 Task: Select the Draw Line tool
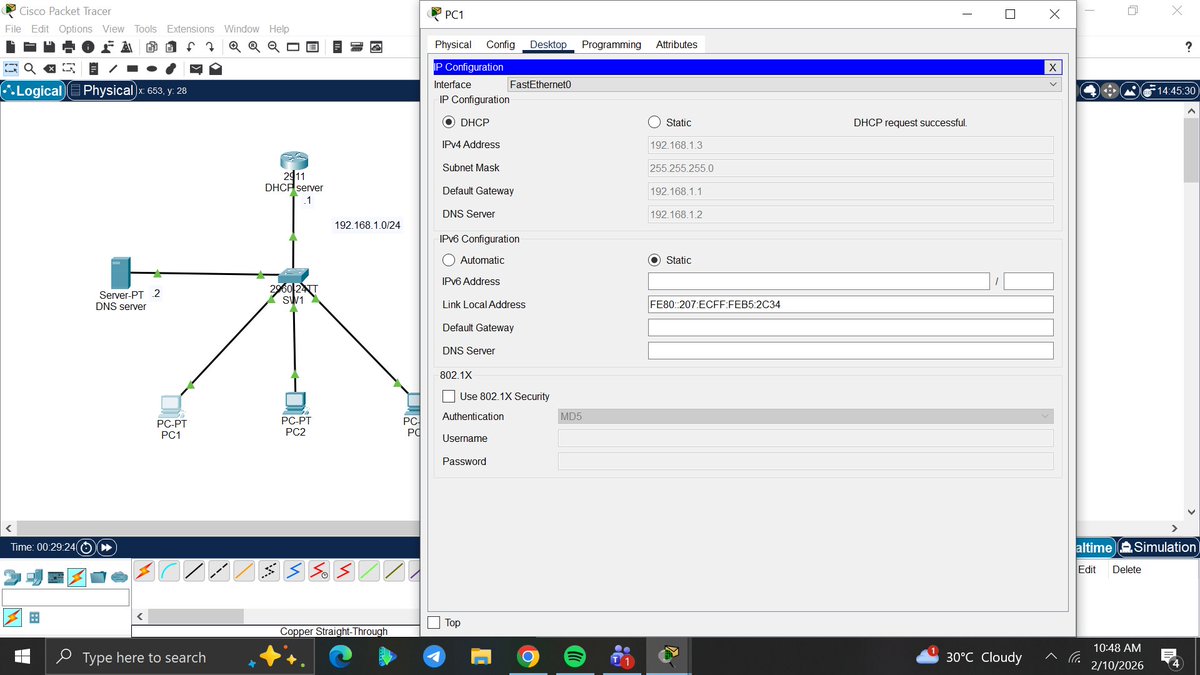[113, 69]
